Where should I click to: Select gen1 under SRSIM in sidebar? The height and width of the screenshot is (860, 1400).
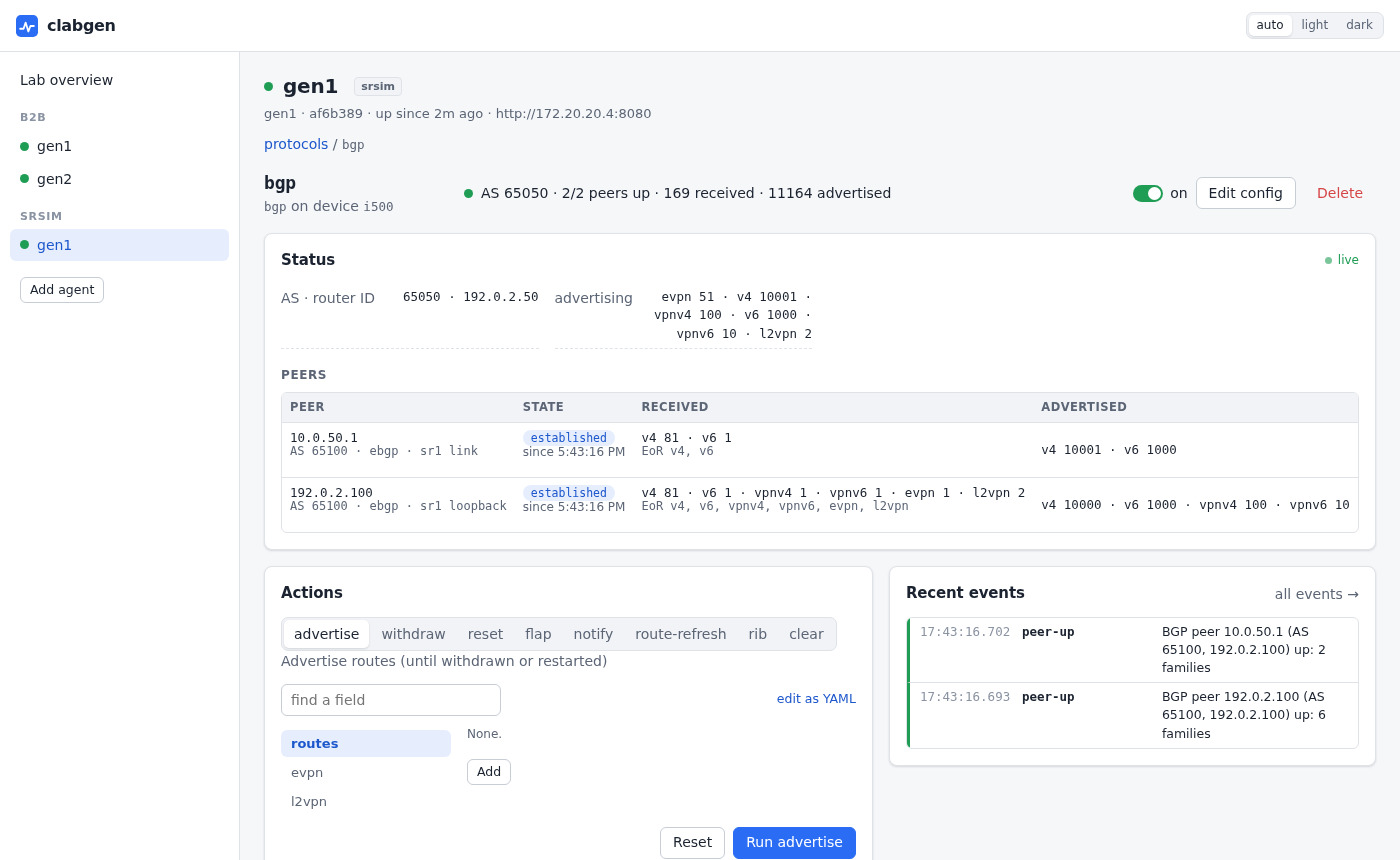click(120, 245)
